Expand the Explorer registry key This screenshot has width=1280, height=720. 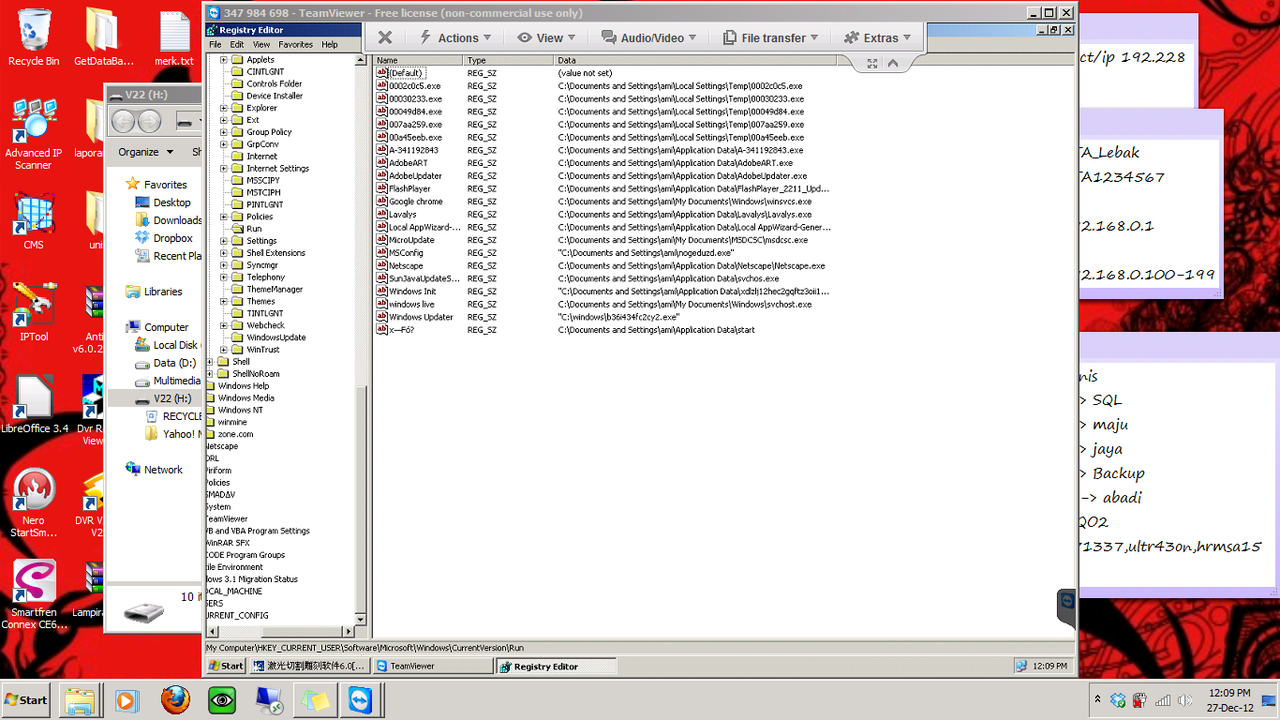point(224,108)
